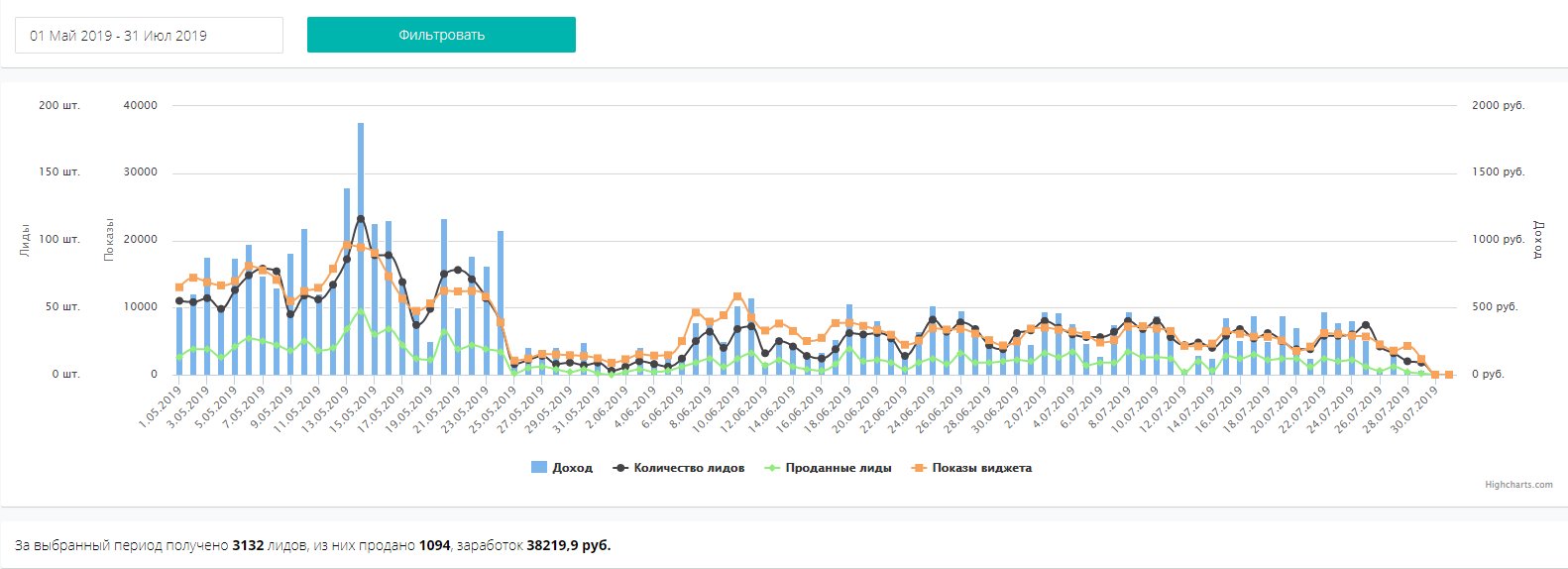Click the 1.05.2019 x-axis date label

[x=162, y=407]
